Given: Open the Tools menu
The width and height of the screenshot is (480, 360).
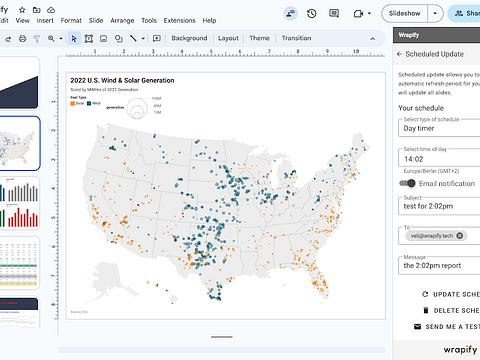Looking at the screenshot, I should [x=149, y=21].
